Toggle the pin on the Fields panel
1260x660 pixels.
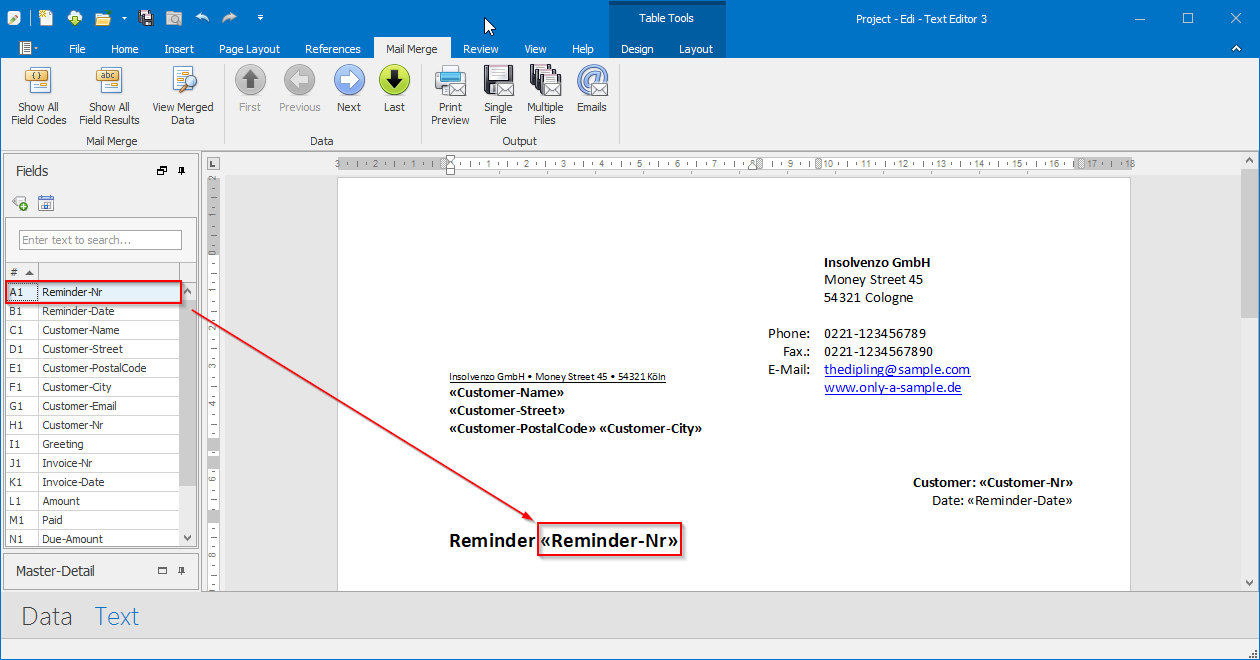[x=182, y=171]
